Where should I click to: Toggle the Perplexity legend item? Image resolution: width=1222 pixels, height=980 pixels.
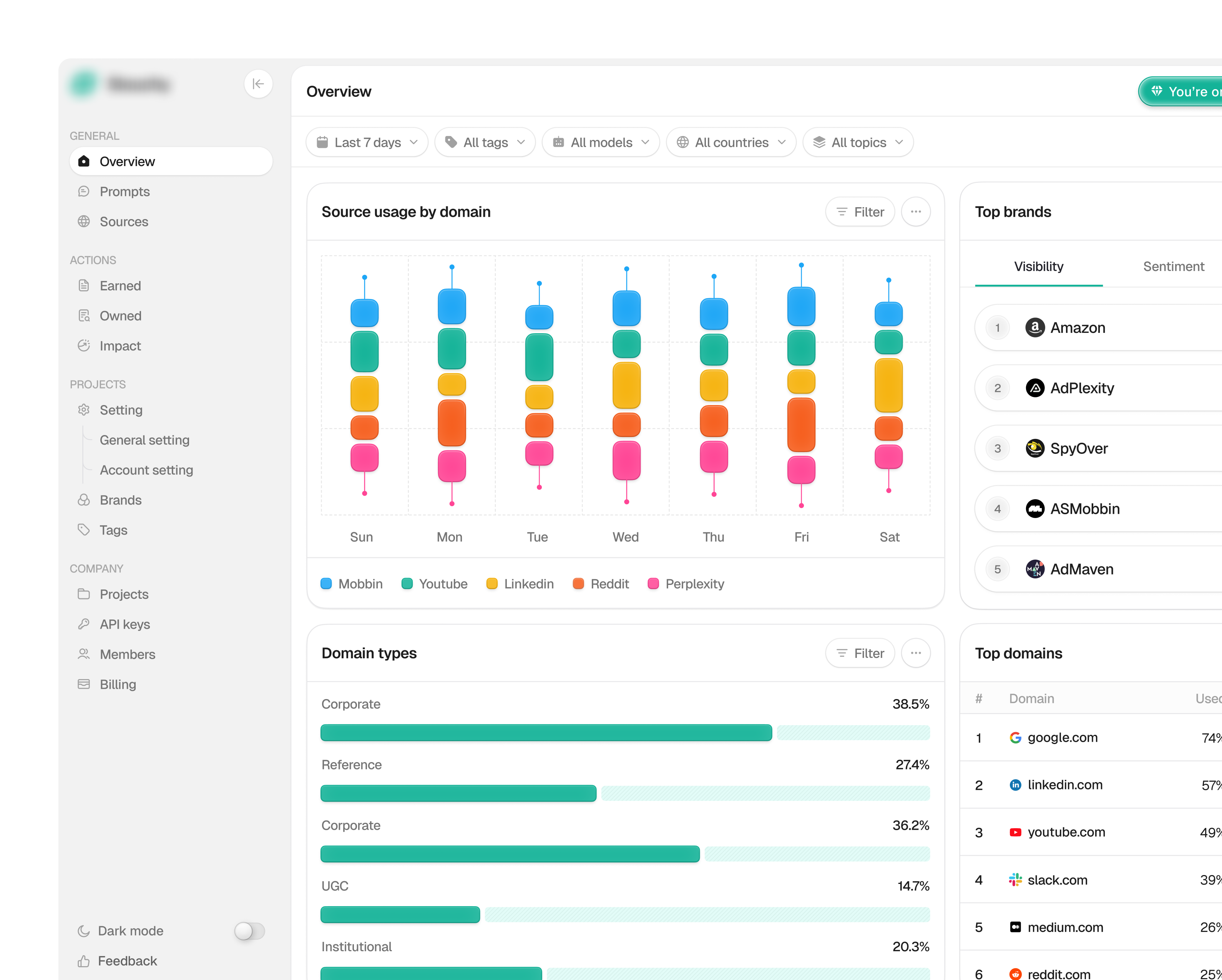686,584
